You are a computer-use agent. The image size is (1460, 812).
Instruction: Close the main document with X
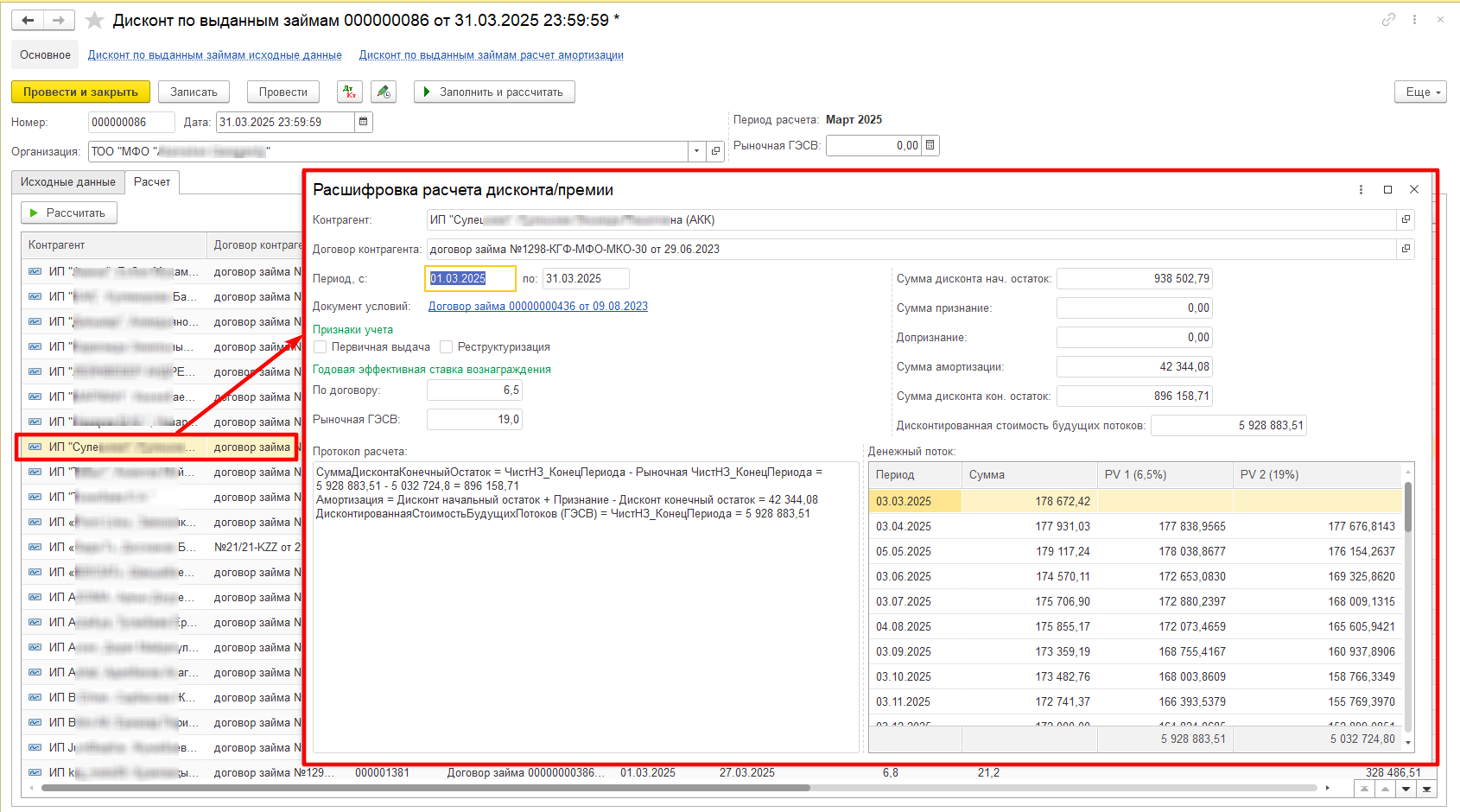(1440, 19)
